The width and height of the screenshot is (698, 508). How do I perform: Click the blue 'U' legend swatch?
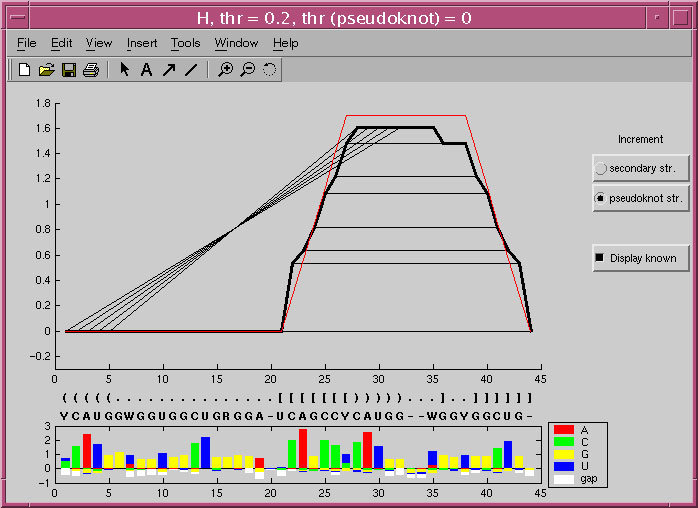(x=564, y=466)
